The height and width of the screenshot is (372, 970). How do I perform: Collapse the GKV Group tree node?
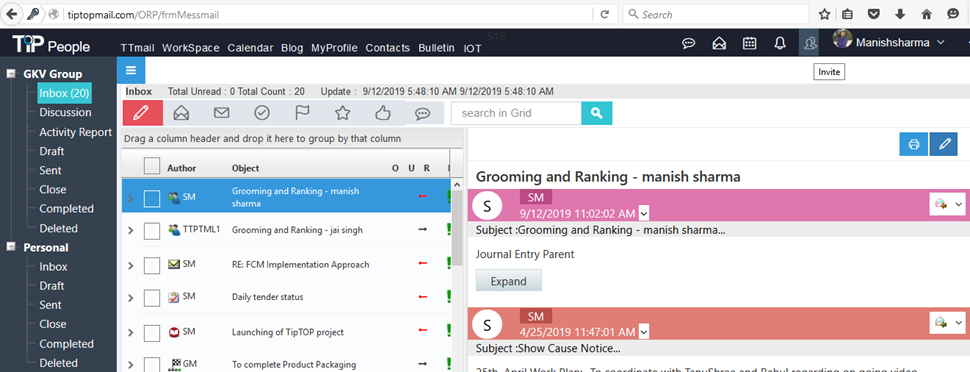pyautogui.click(x=11, y=74)
